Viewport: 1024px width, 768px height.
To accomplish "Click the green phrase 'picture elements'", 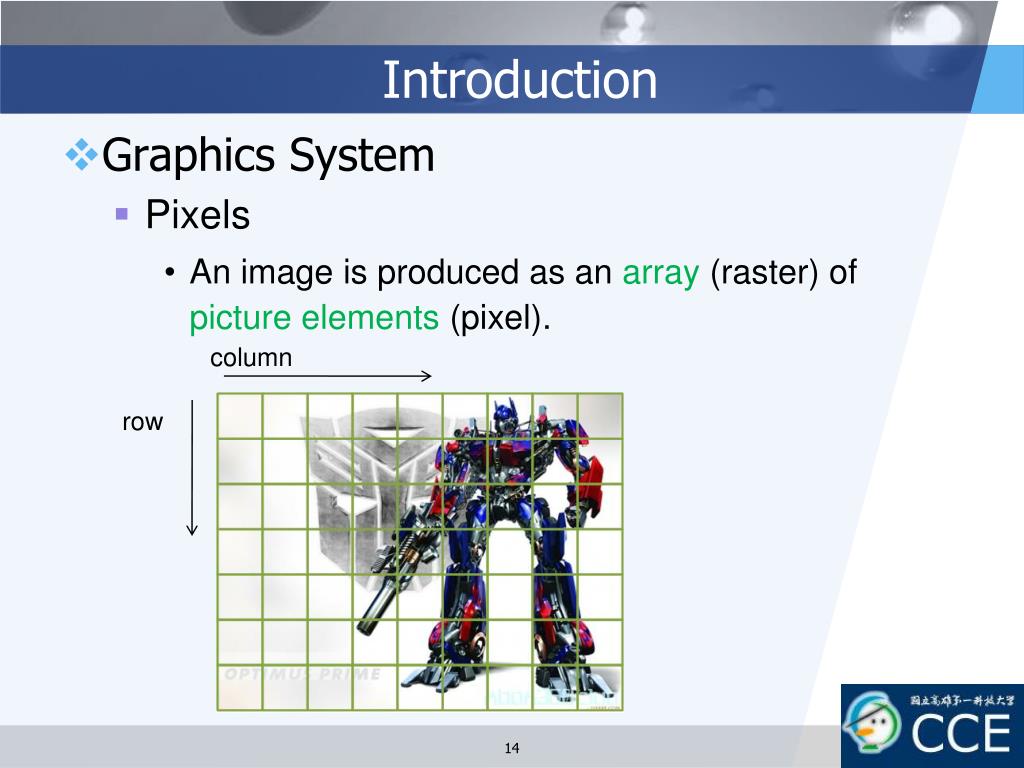I will pos(313,318).
